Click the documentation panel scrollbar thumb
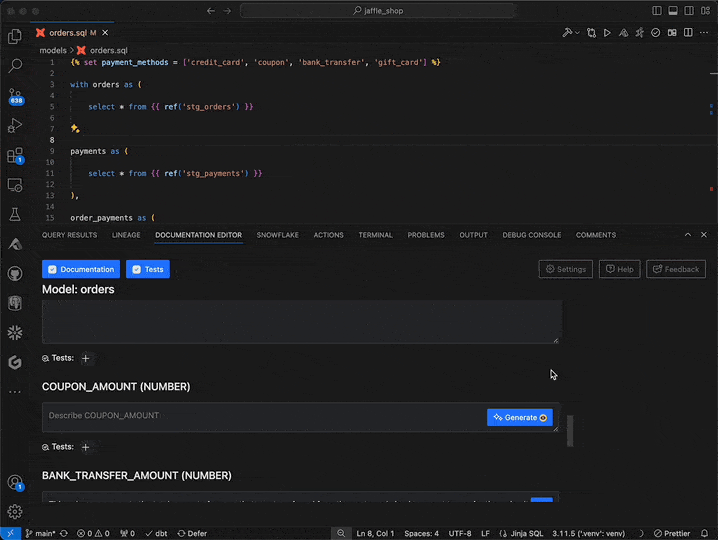This screenshot has width=718, height=540. (570, 431)
